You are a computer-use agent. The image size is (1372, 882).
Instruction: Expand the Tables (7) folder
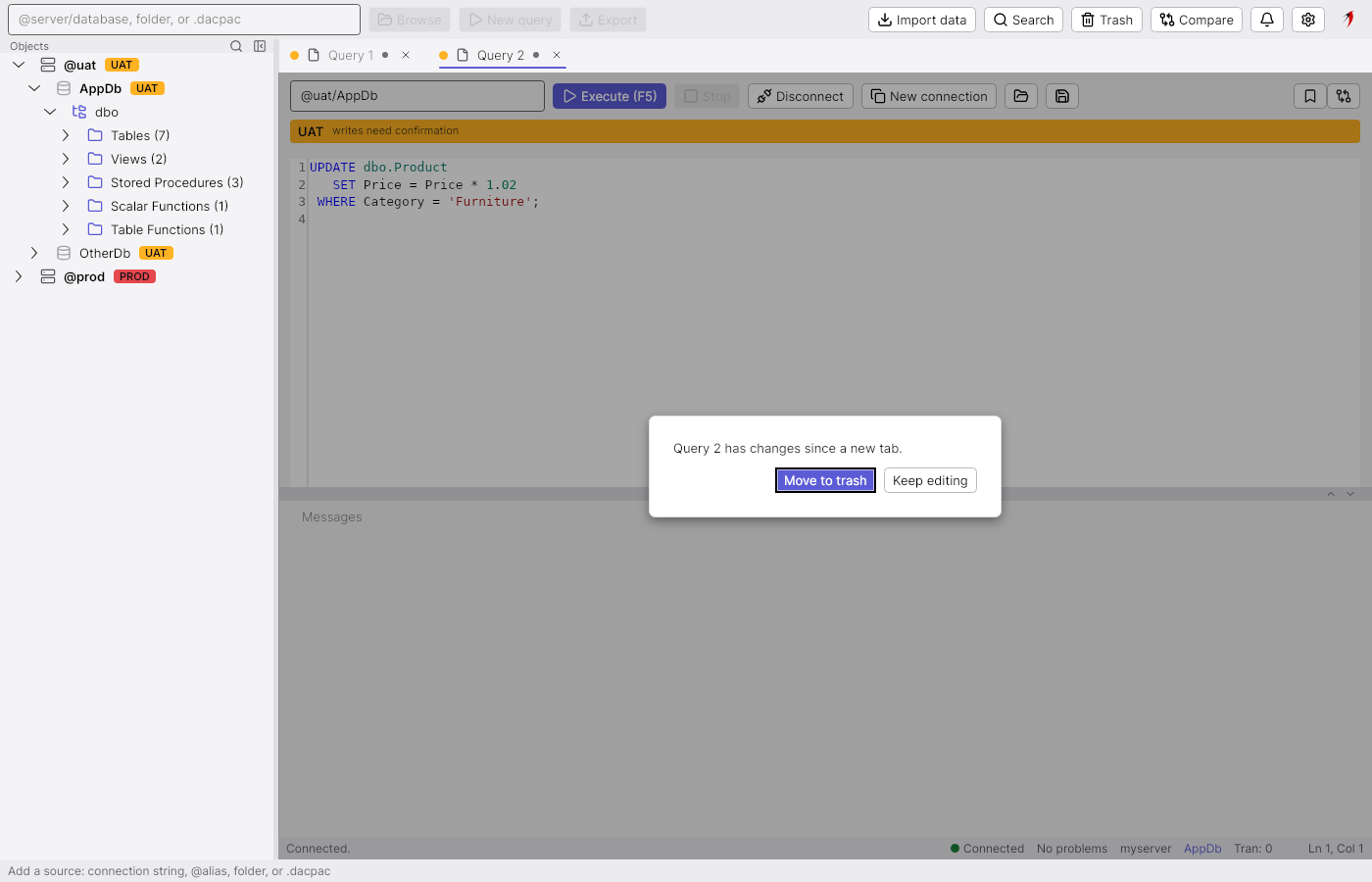(66, 135)
